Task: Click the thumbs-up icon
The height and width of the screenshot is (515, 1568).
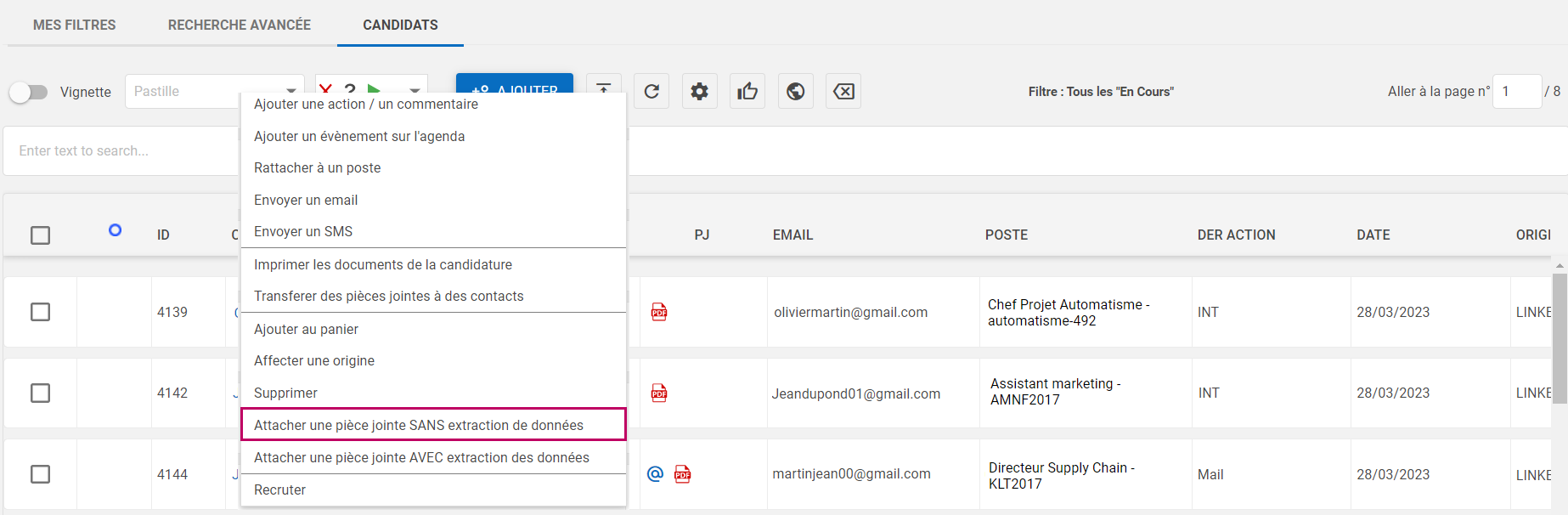Action: pos(747,91)
